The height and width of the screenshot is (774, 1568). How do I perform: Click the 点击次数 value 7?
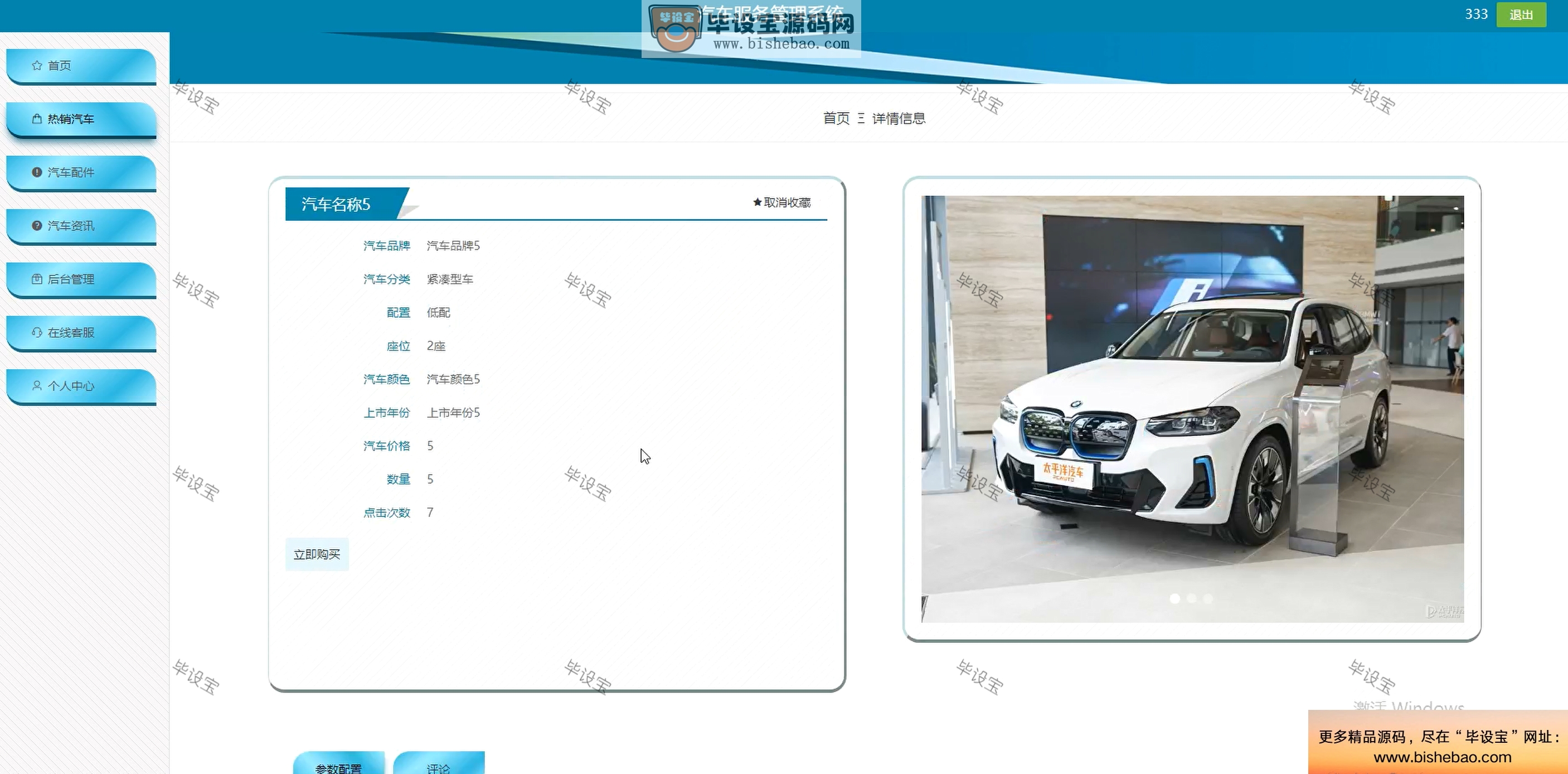point(430,513)
